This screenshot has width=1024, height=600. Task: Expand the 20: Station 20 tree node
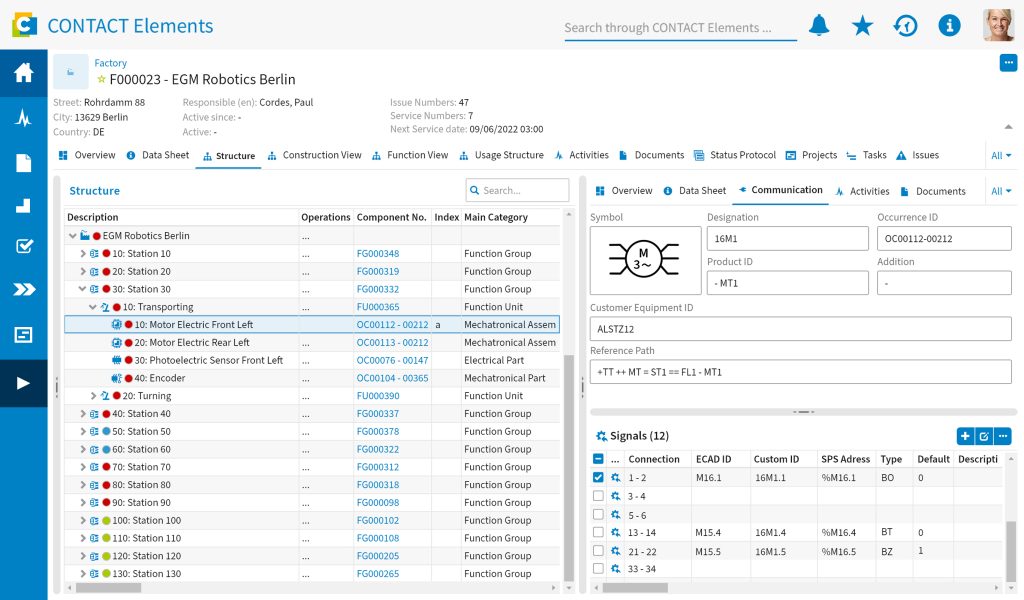point(83,272)
